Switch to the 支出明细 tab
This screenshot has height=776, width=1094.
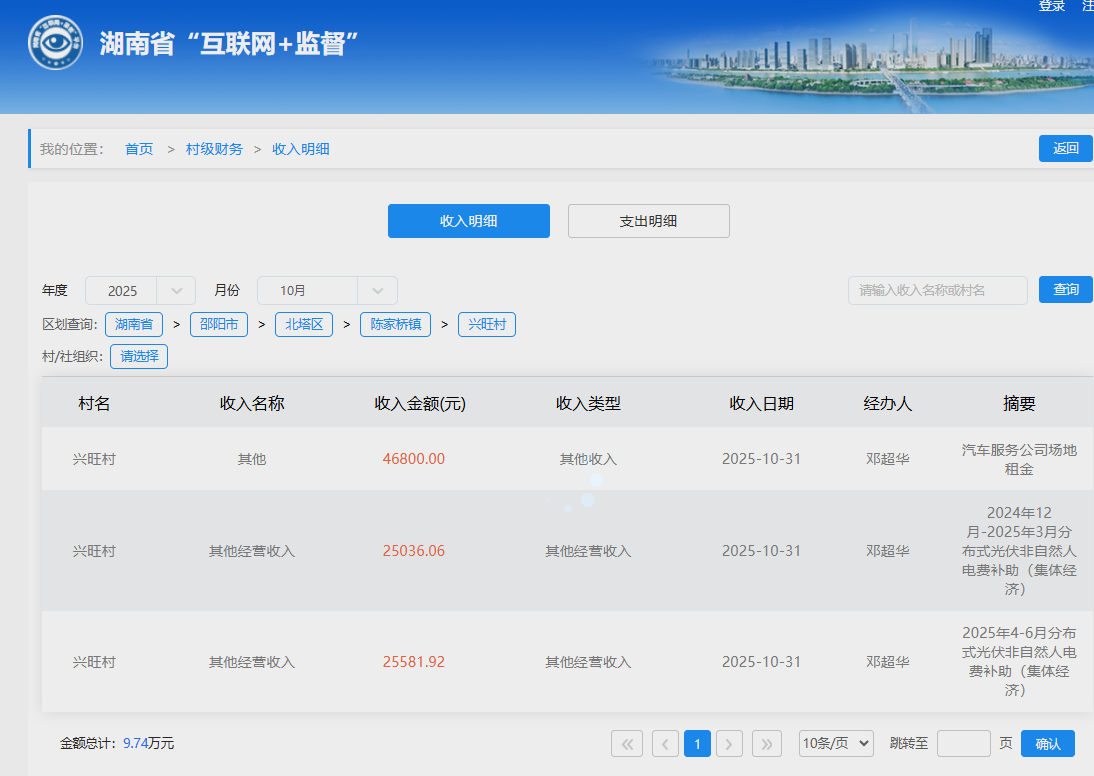coord(648,221)
